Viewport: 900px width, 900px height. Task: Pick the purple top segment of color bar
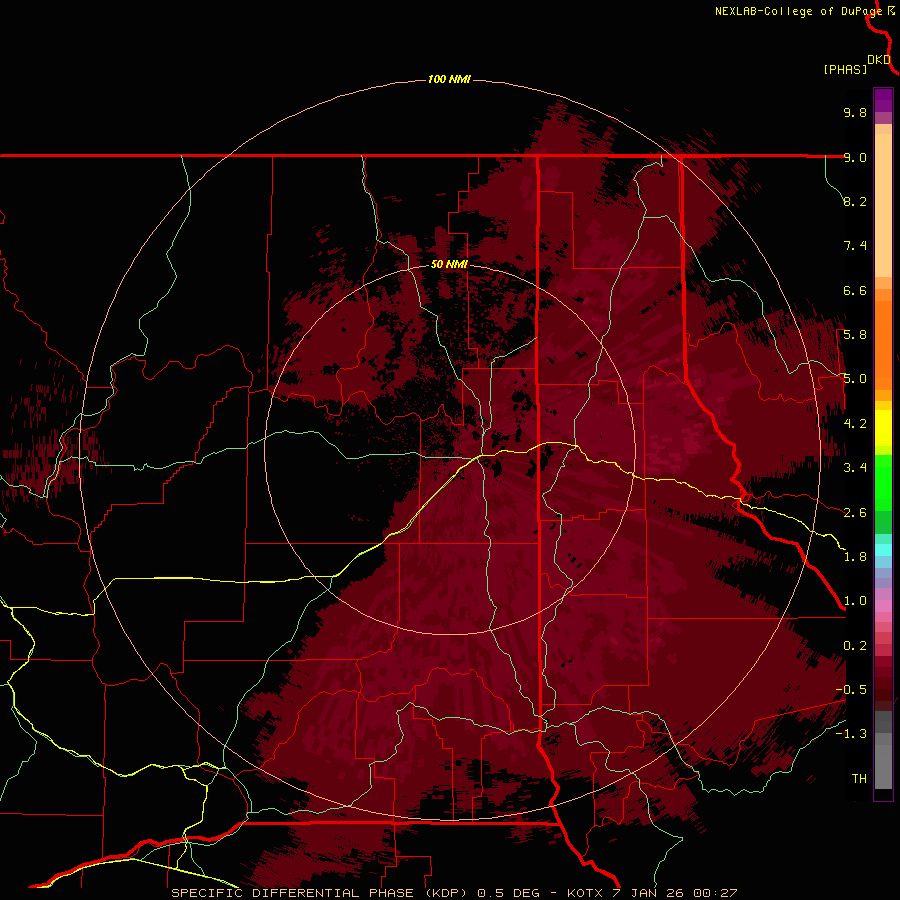click(x=883, y=100)
